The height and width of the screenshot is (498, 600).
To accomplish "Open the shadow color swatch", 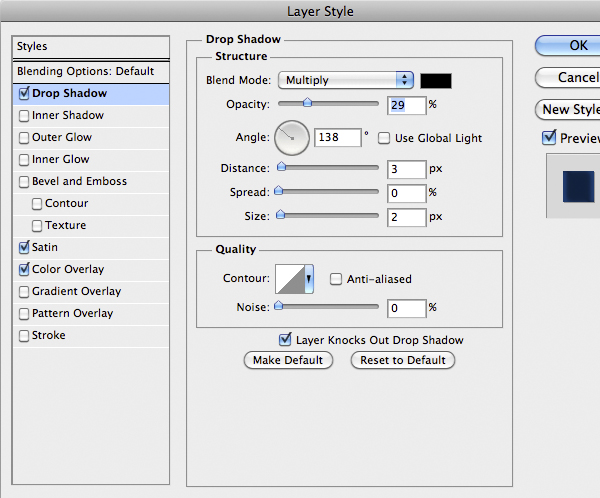I will point(436,80).
